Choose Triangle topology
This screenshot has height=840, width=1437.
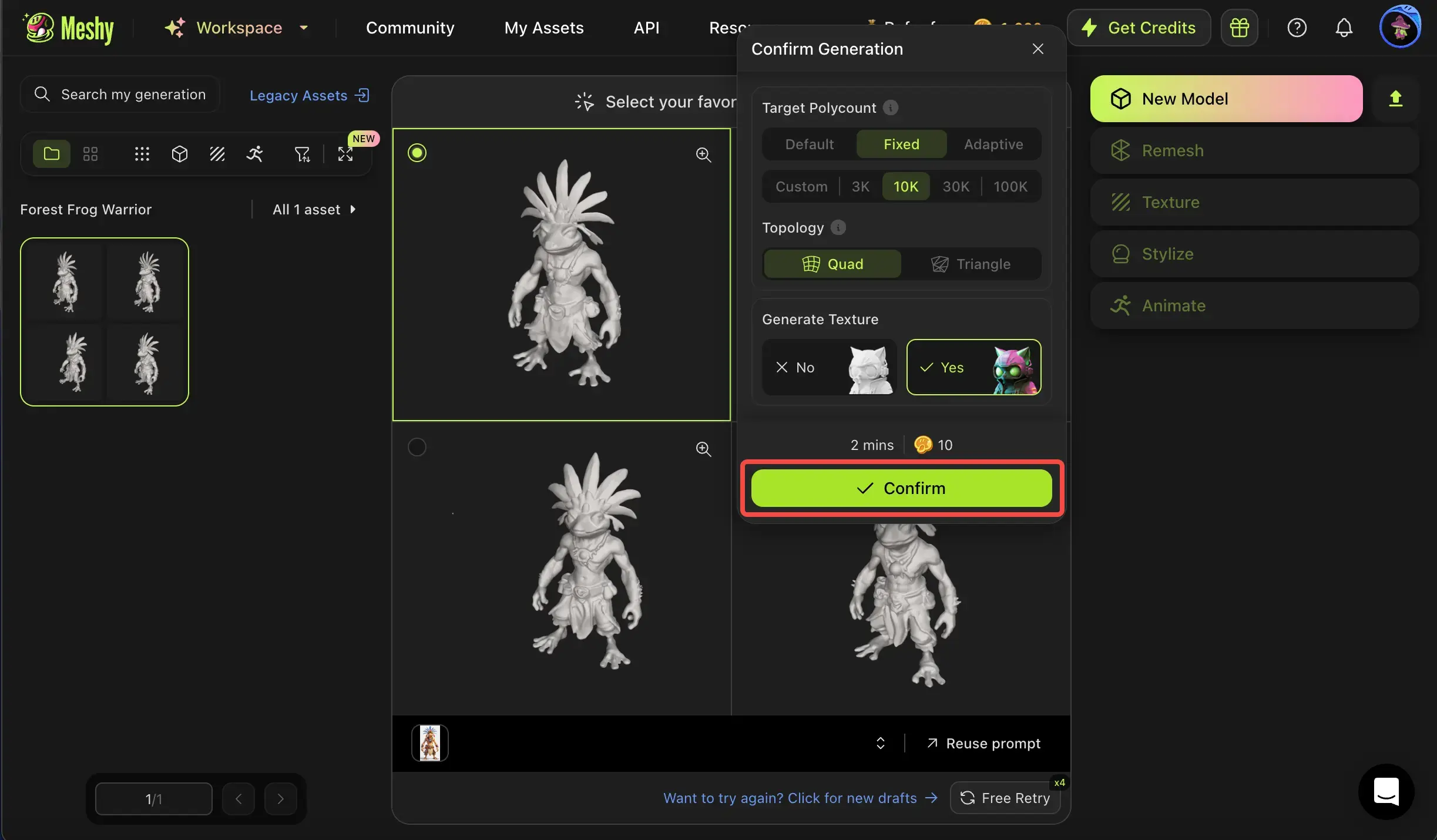pos(971,264)
